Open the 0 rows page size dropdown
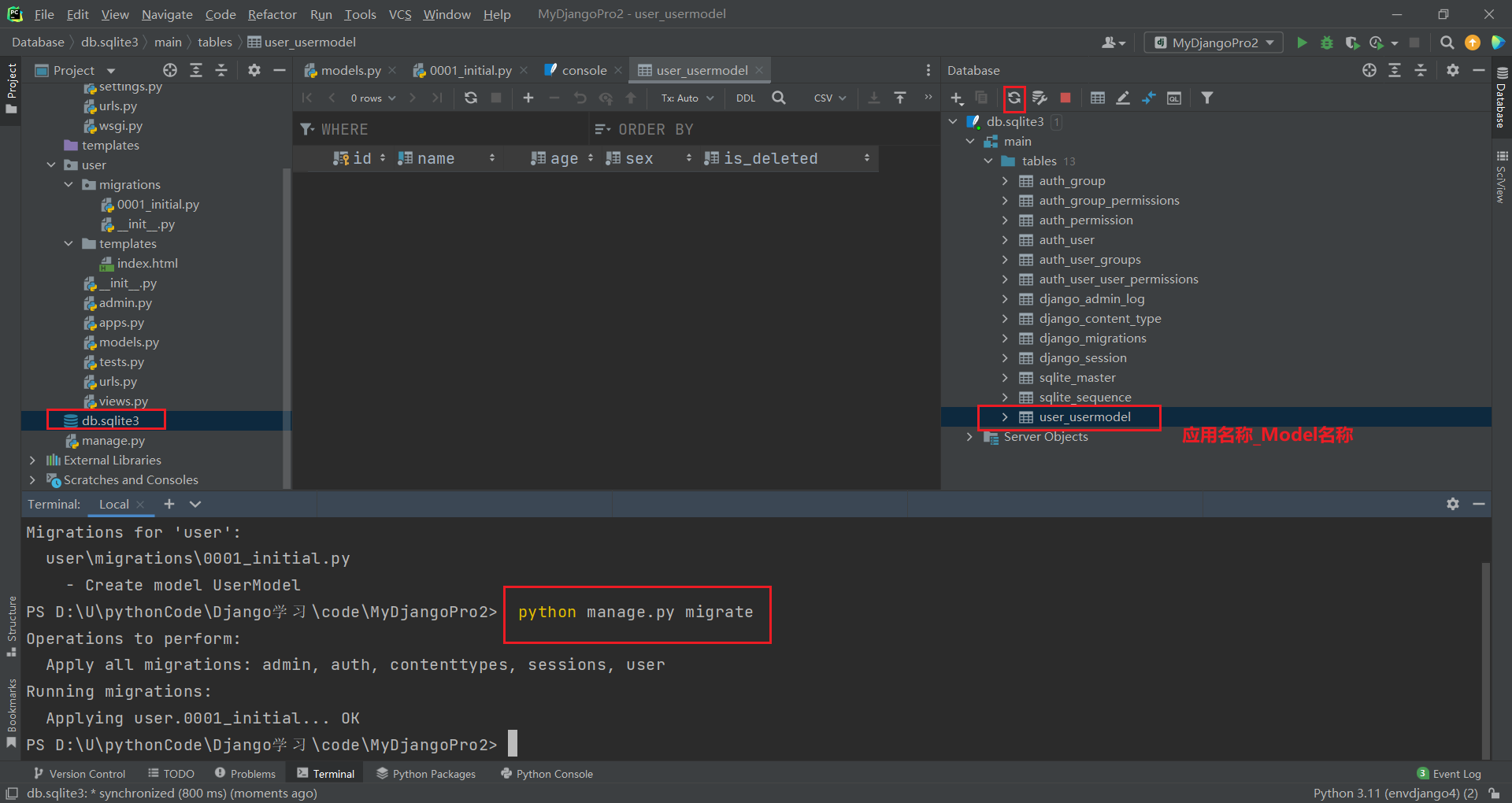This screenshot has width=1512, height=803. (x=372, y=98)
